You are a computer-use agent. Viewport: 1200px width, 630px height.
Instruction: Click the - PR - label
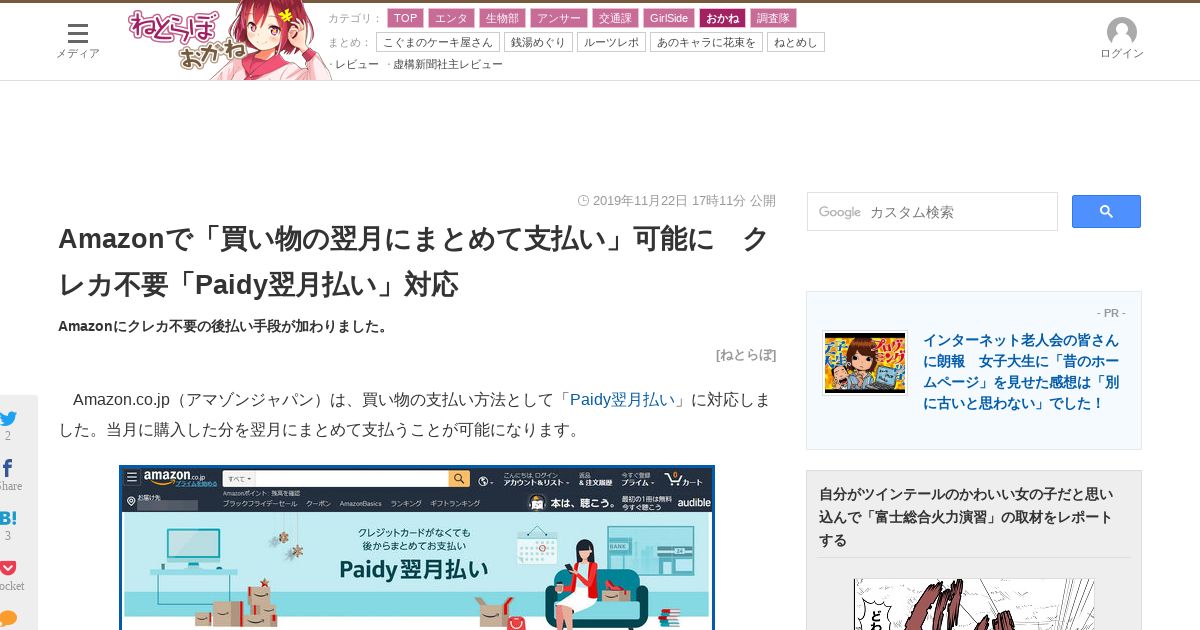(1111, 313)
